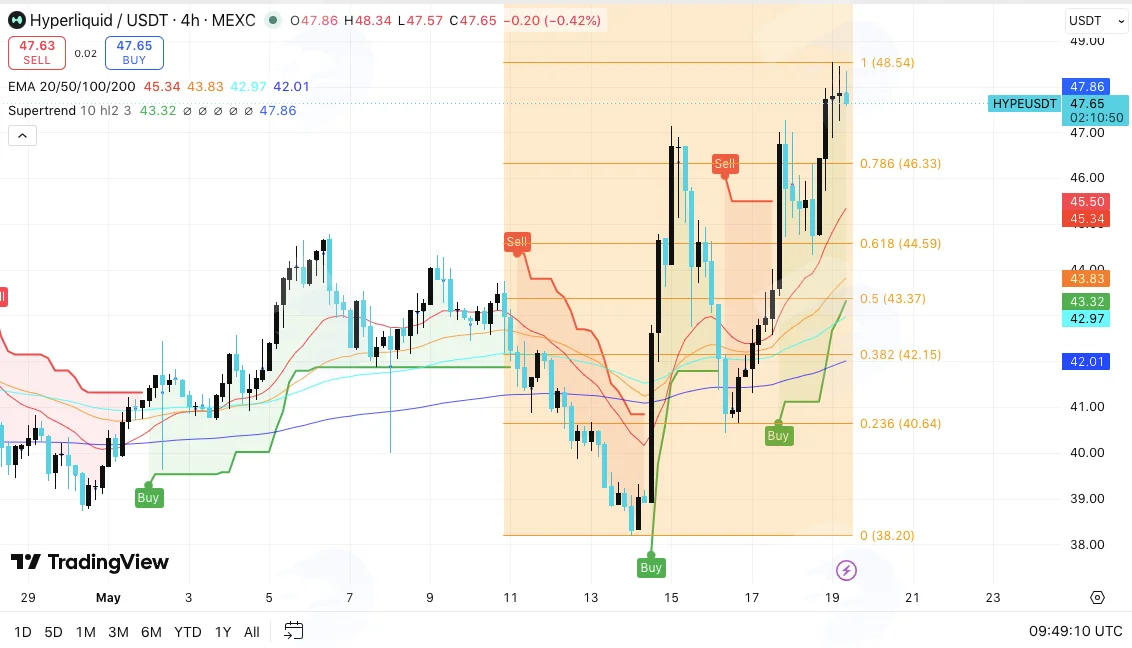This screenshot has height=648, width=1132.
Task: Click the May label on time axis
Action: [x=108, y=597]
